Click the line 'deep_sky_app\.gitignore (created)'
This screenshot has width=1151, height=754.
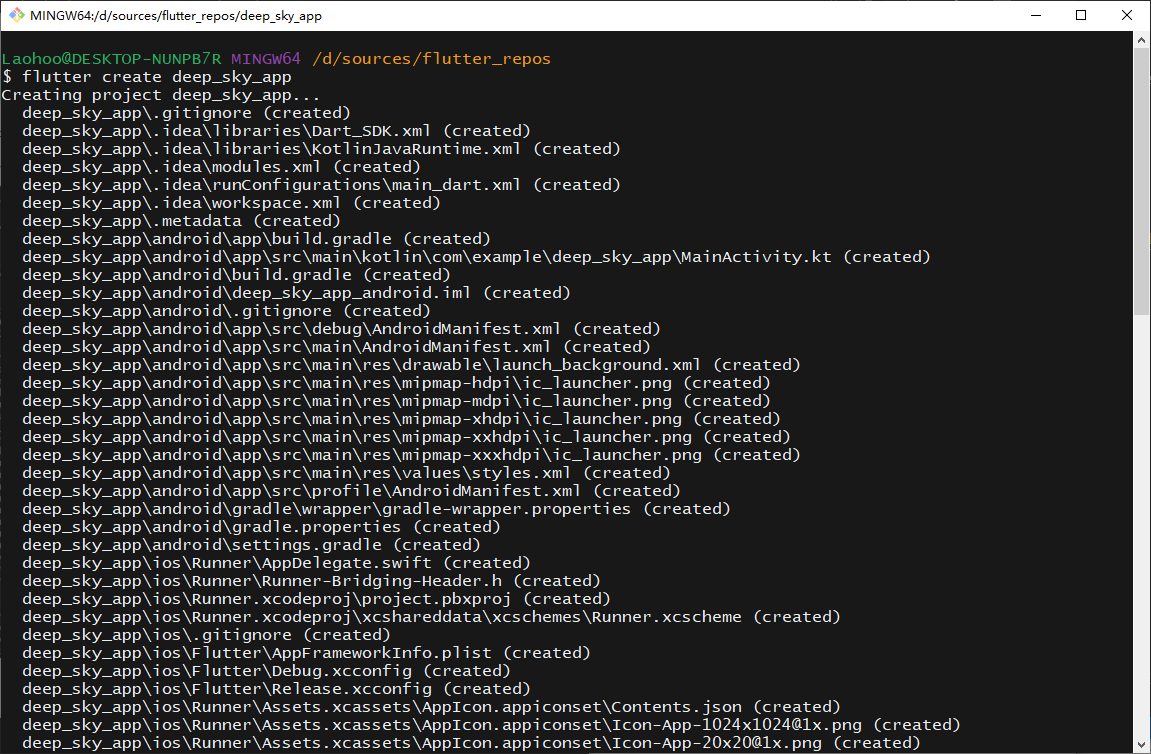186,113
